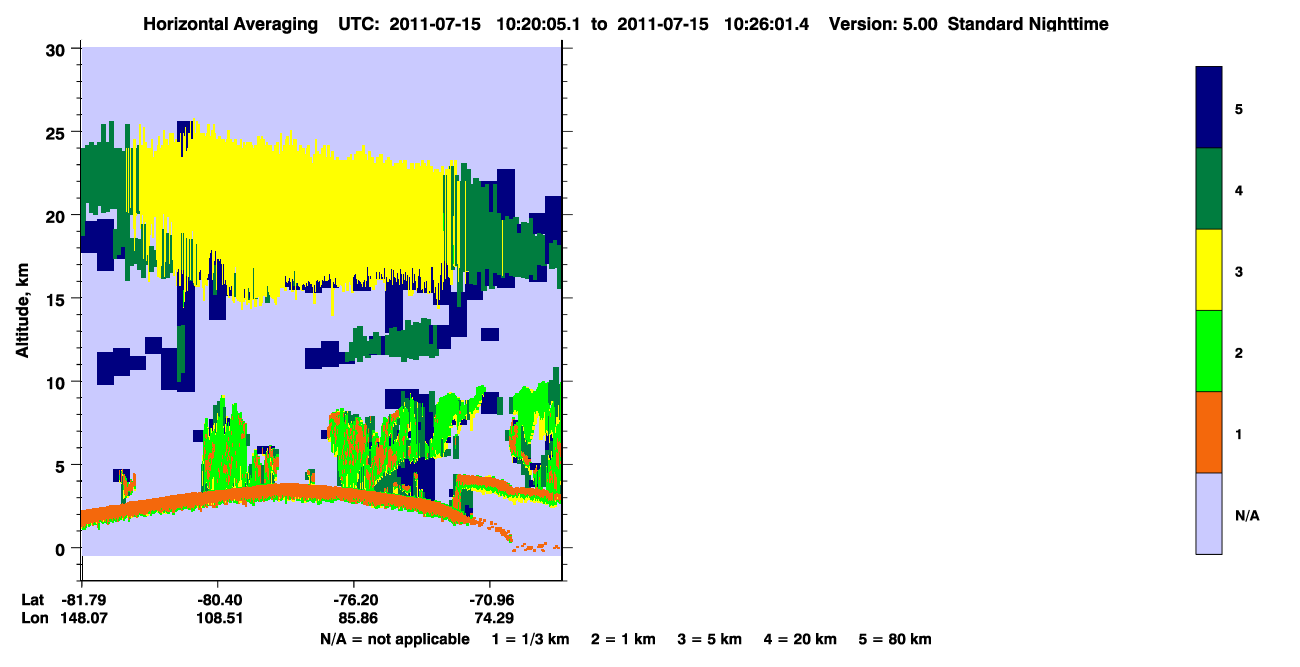Click the yellow level 3 color swatch

tap(1209, 270)
